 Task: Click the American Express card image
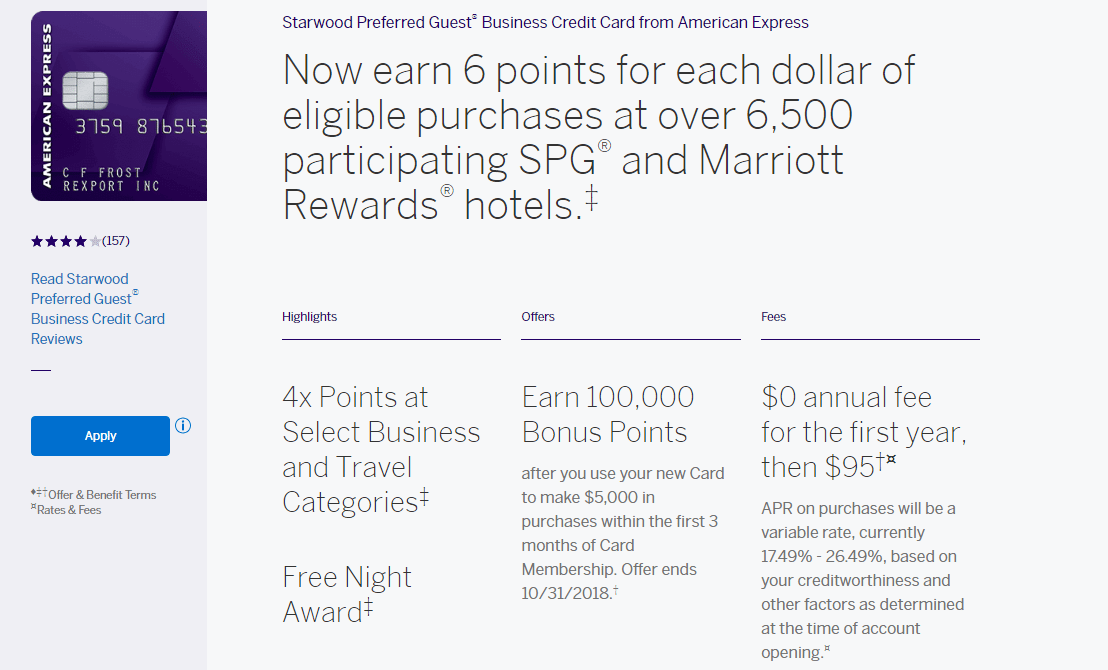point(119,106)
